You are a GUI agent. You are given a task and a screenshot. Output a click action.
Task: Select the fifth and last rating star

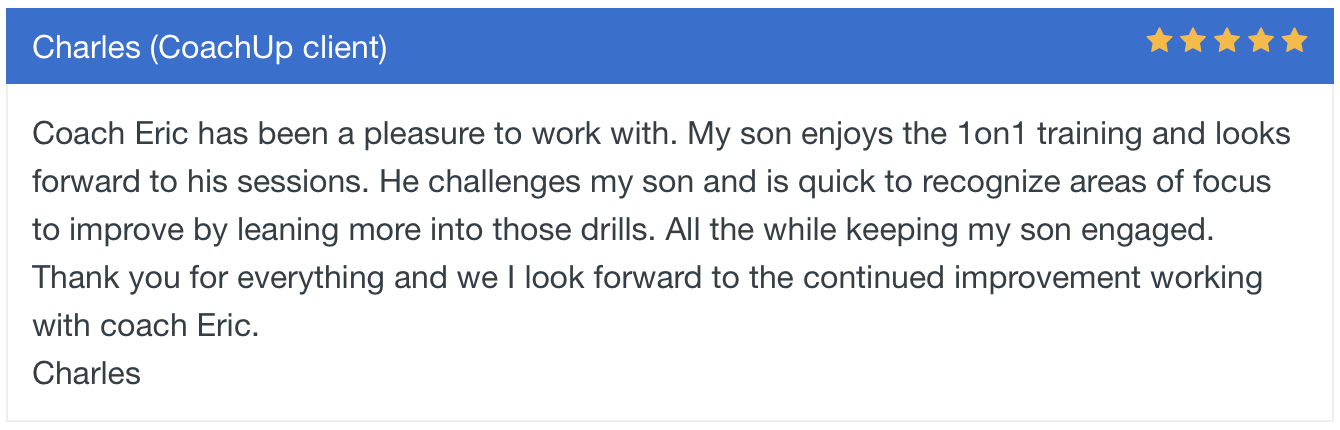tap(1295, 41)
